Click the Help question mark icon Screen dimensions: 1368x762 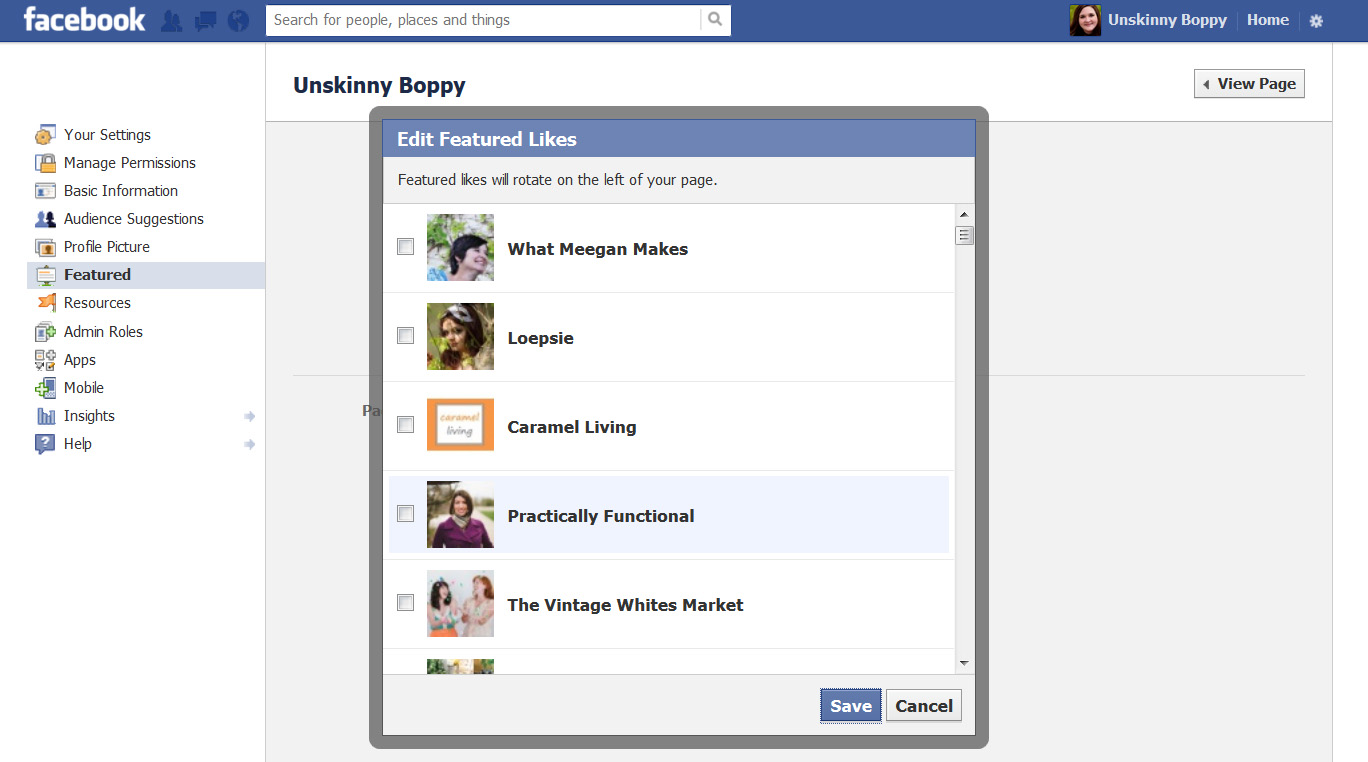pyautogui.click(x=45, y=444)
